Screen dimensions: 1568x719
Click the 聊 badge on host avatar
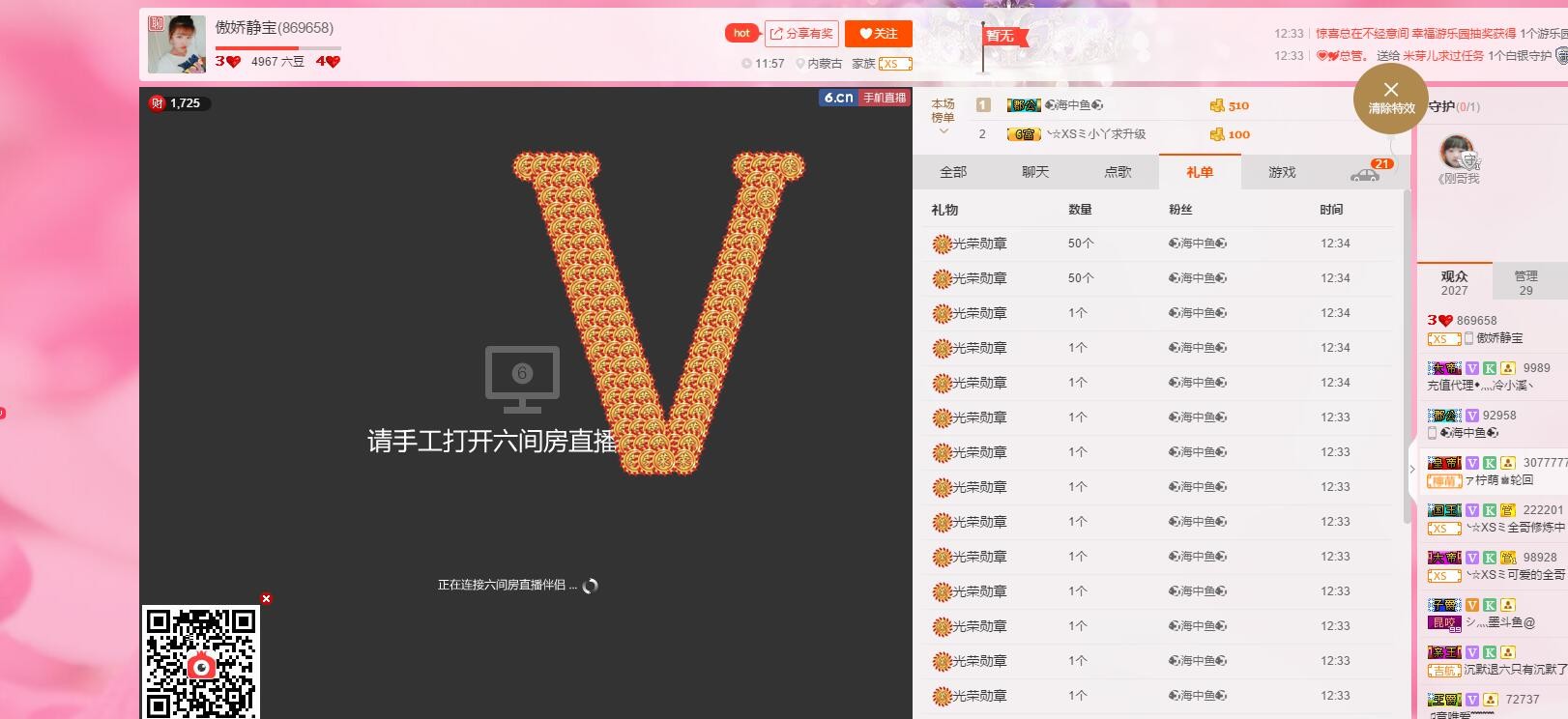[x=156, y=23]
